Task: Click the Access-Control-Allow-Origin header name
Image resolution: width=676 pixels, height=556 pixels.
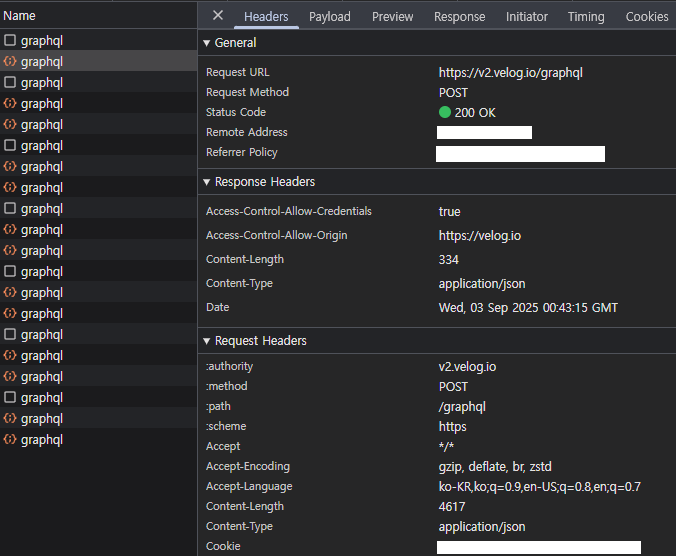Action: pos(276,235)
